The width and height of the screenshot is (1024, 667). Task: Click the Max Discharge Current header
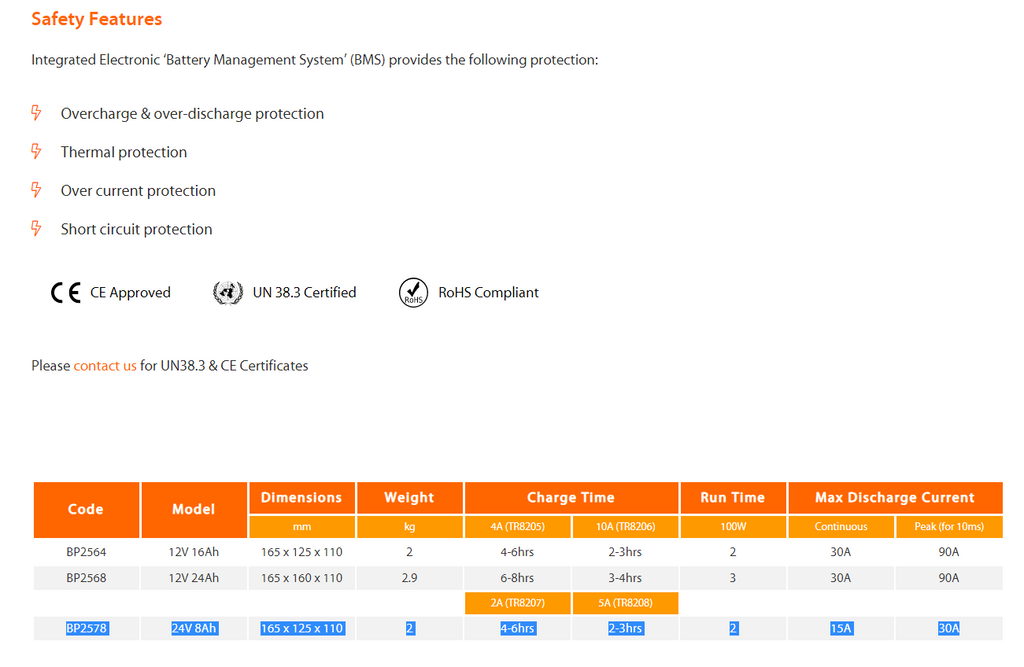coord(894,497)
